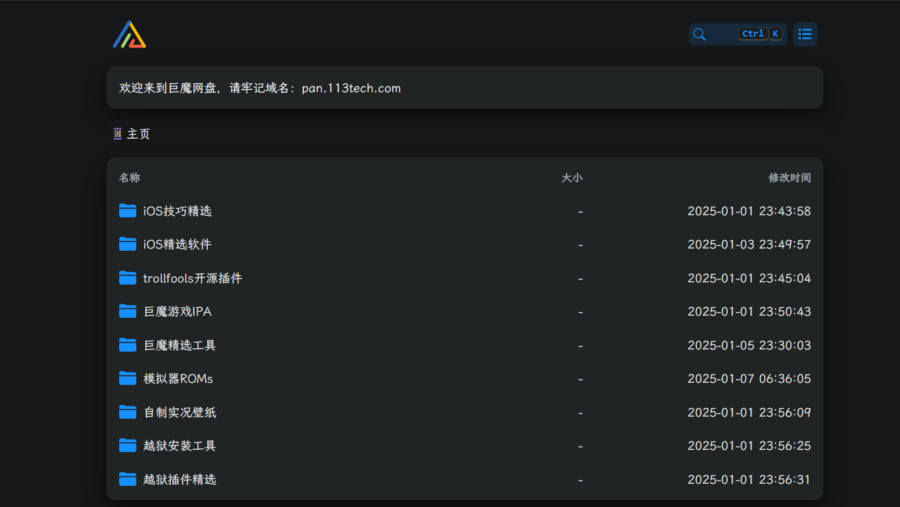Click folder icon of iOS精选软件
The image size is (900, 507).
(127, 244)
